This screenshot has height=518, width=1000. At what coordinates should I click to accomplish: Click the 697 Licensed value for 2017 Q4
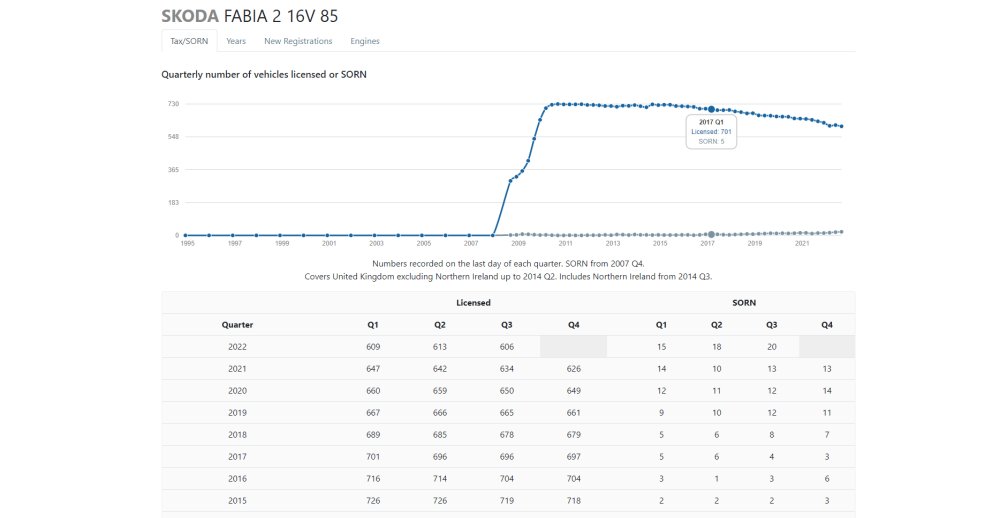pyautogui.click(x=573, y=457)
